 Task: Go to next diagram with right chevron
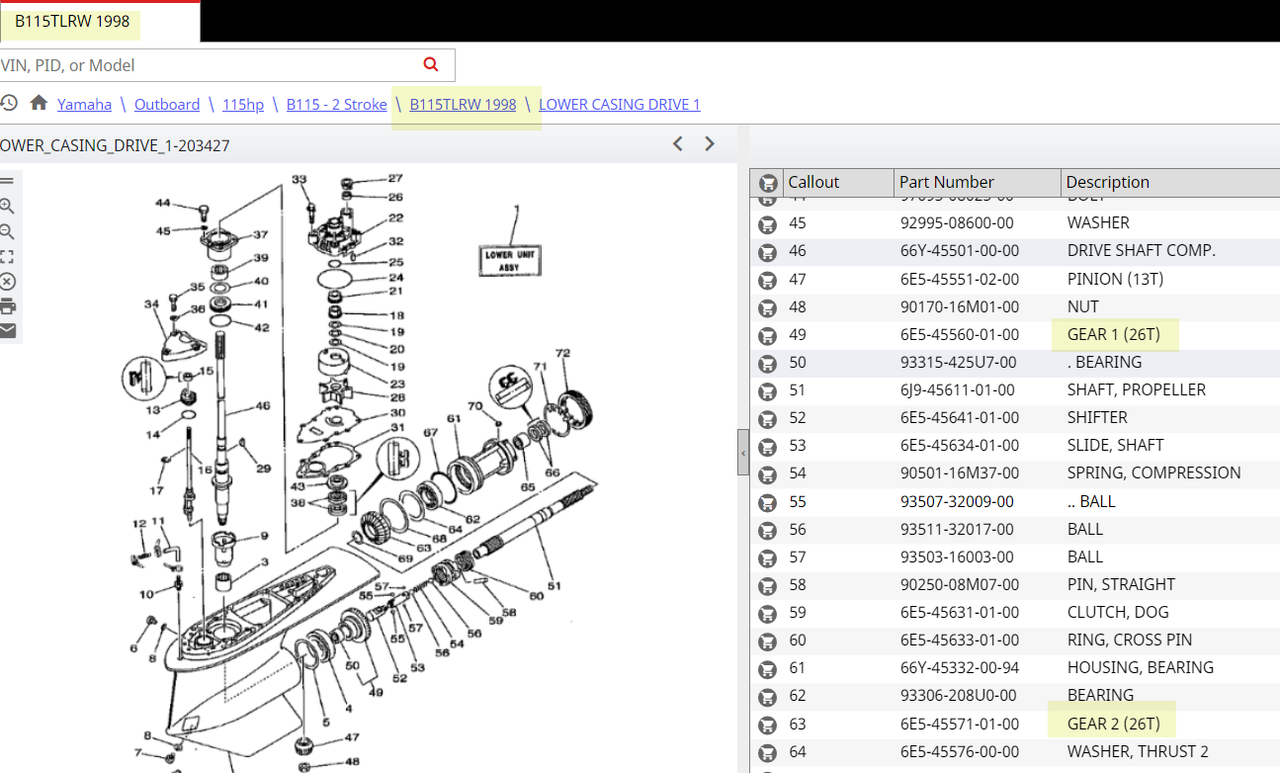(x=709, y=144)
